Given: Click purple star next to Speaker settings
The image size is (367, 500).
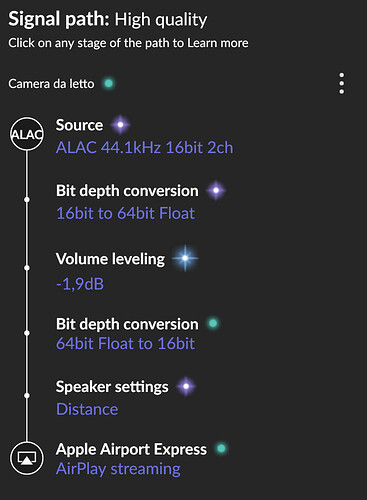Looking at the screenshot, I should 186,386.
